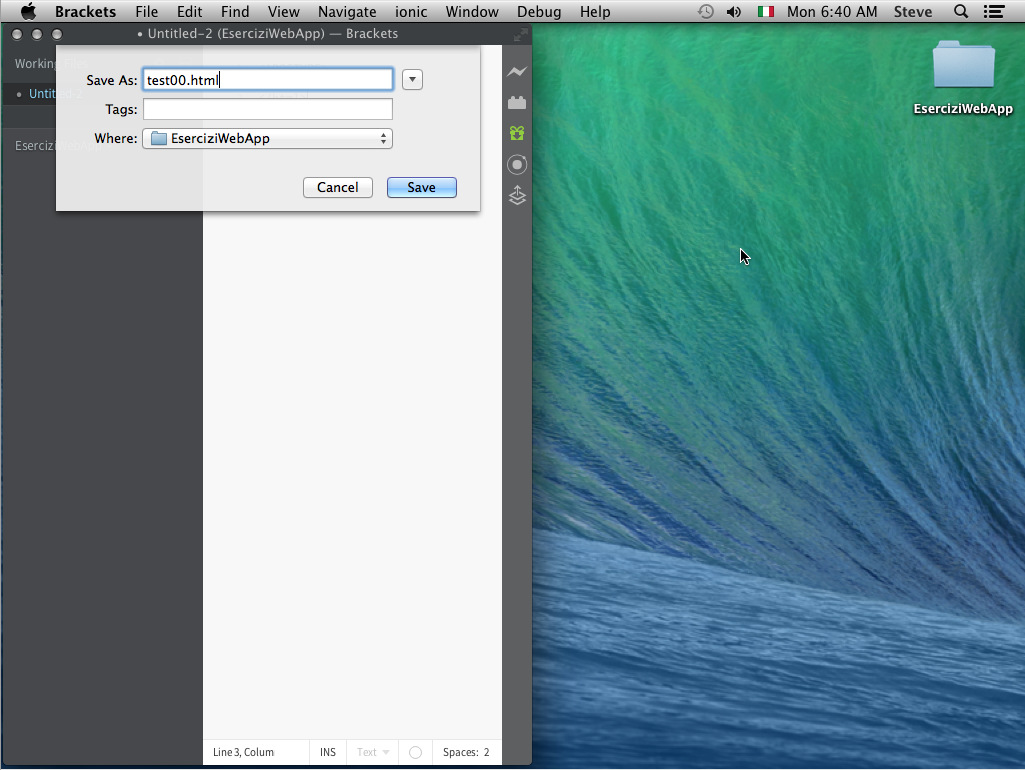Click the Live Preview lightning icon
The image size is (1025, 770).
pyautogui.click(x=516, y=71)
